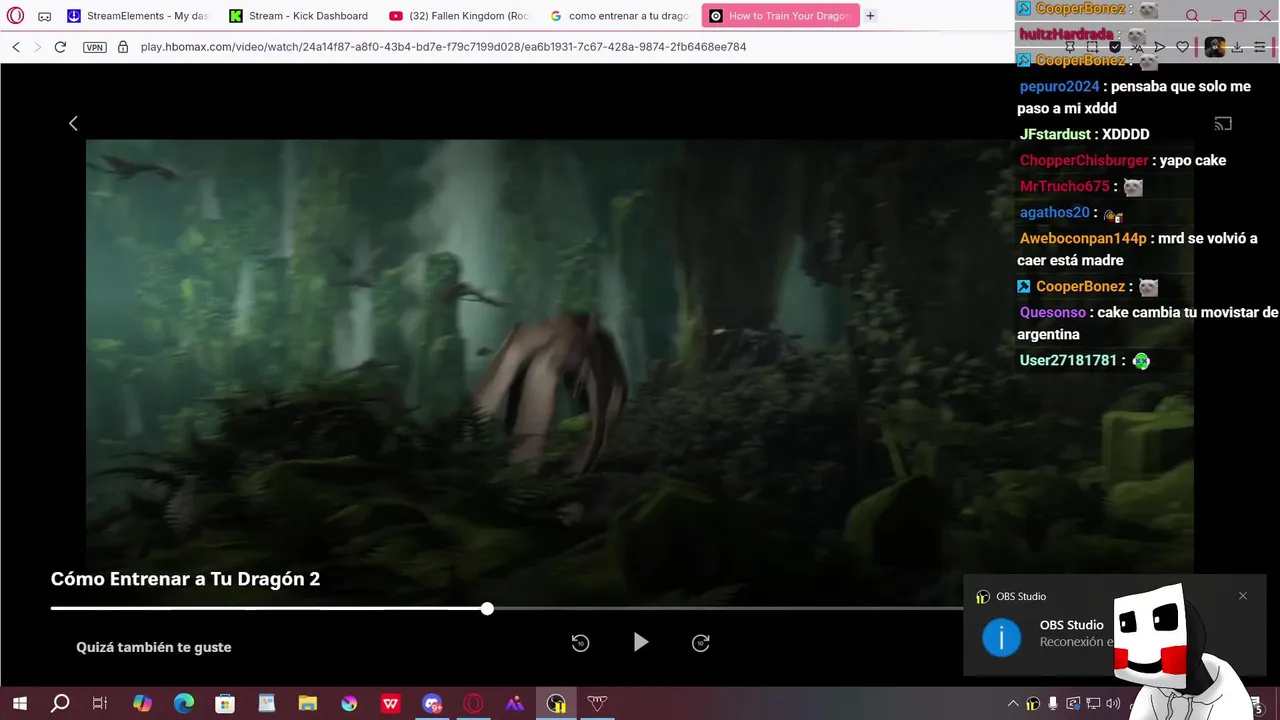Launch Microsoft Edge from taskbar
Viewport: 1280px width, 720px height.
pos(184,704)
